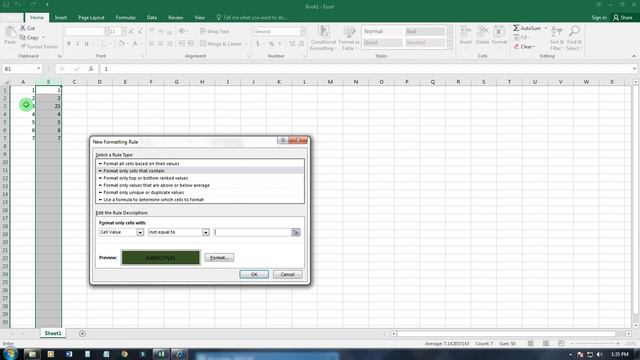Click the rule value input field
Screen dimensions: 640x360
coord(252,232)
